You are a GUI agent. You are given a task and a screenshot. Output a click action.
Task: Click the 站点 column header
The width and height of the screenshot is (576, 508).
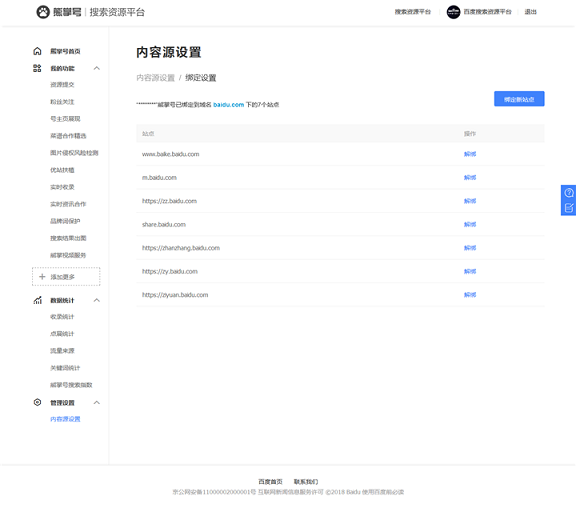tap(148, 134)
